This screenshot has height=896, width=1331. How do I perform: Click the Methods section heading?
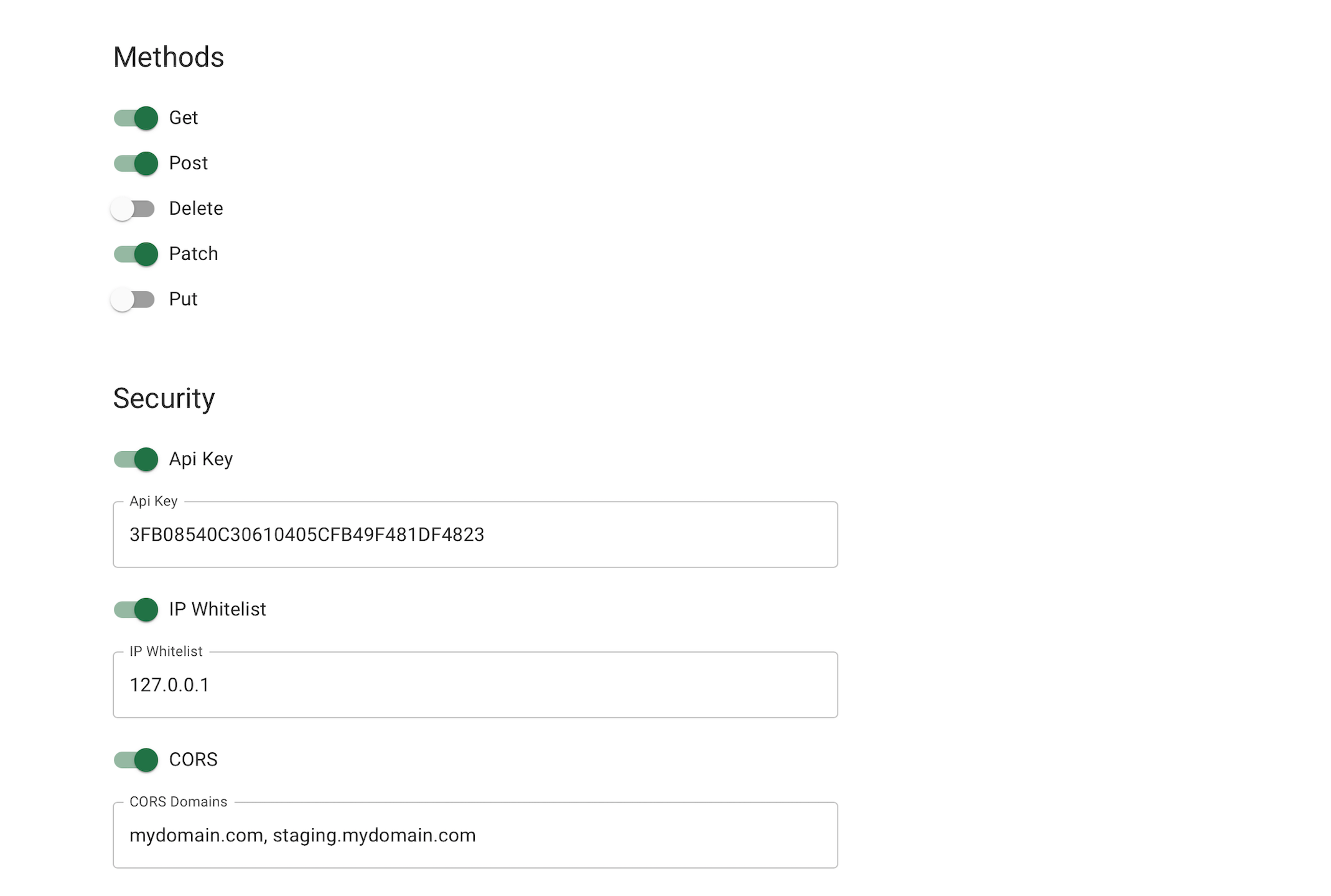168,57
